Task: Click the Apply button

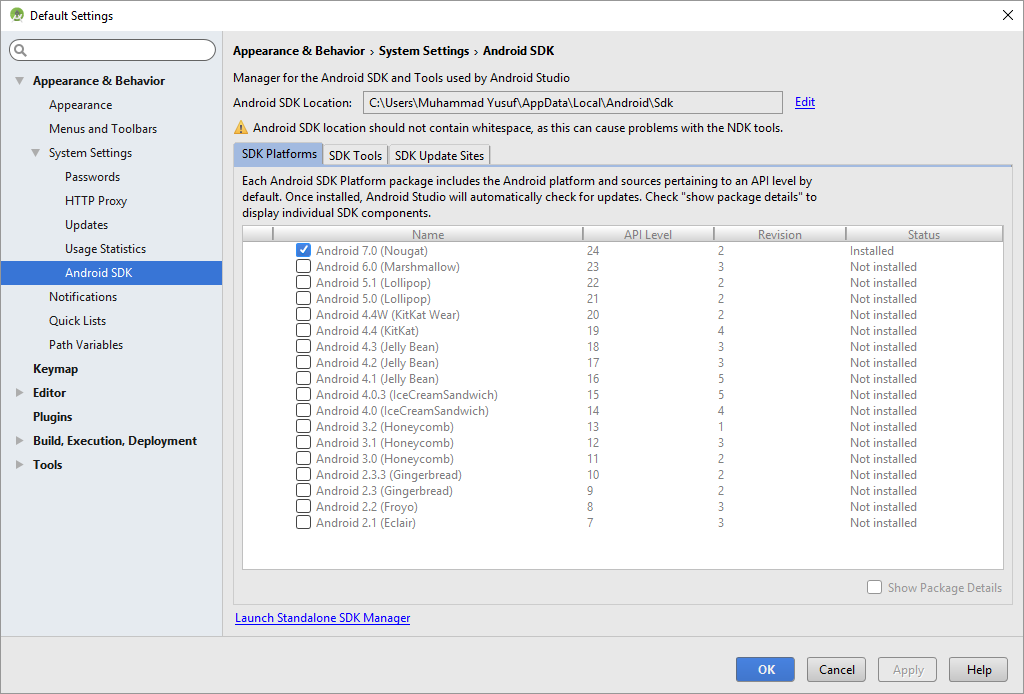Action: coord(908,670)
